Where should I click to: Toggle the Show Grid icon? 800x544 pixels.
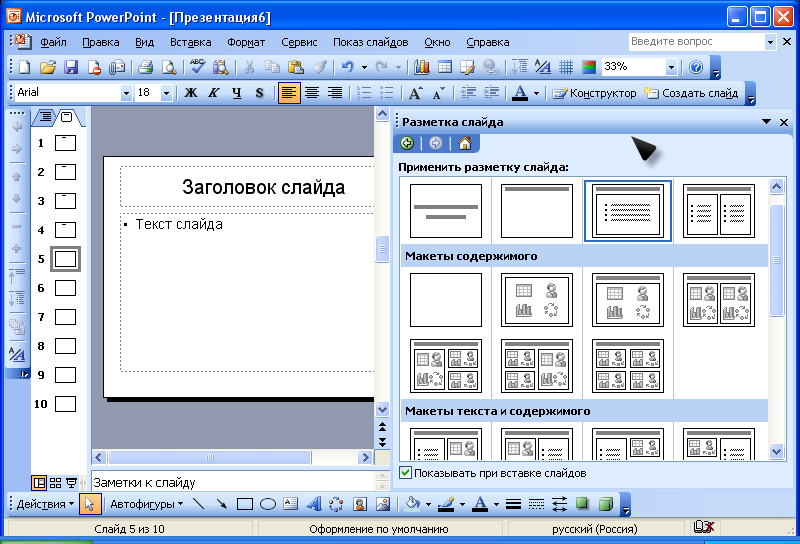(565, 67)
